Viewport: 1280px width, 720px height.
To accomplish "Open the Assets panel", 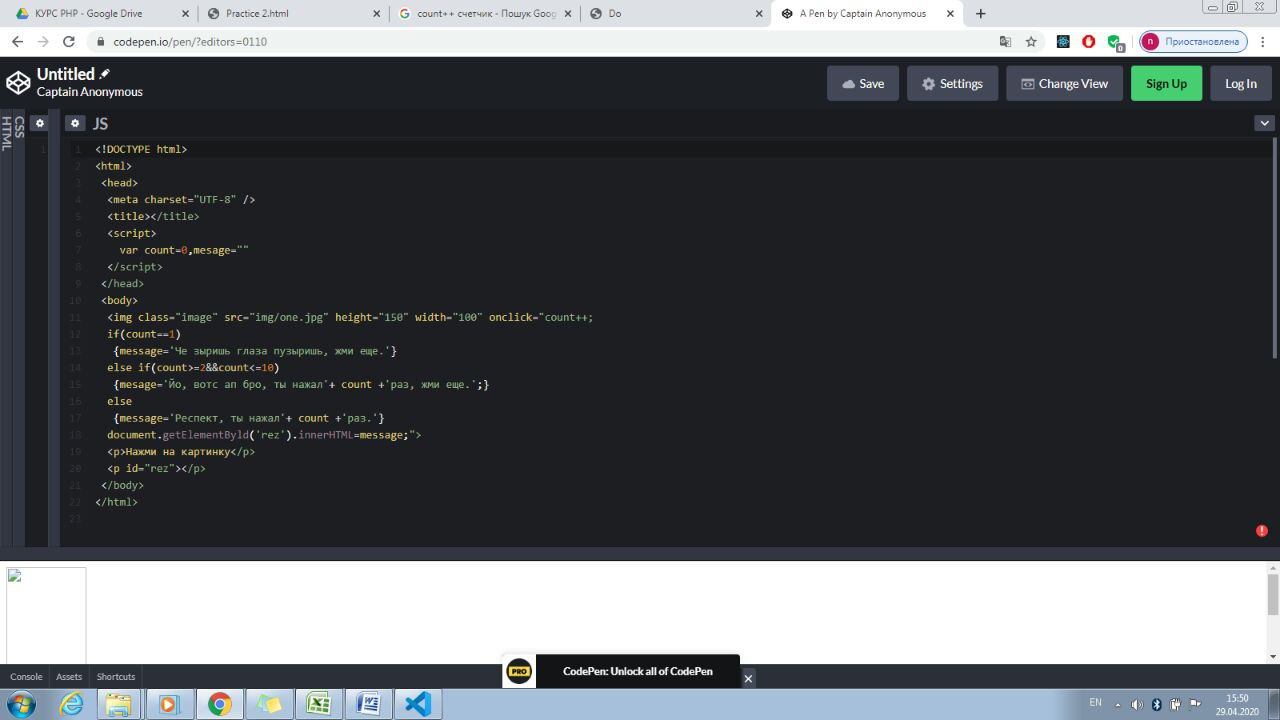I will [x=69, y=677].
